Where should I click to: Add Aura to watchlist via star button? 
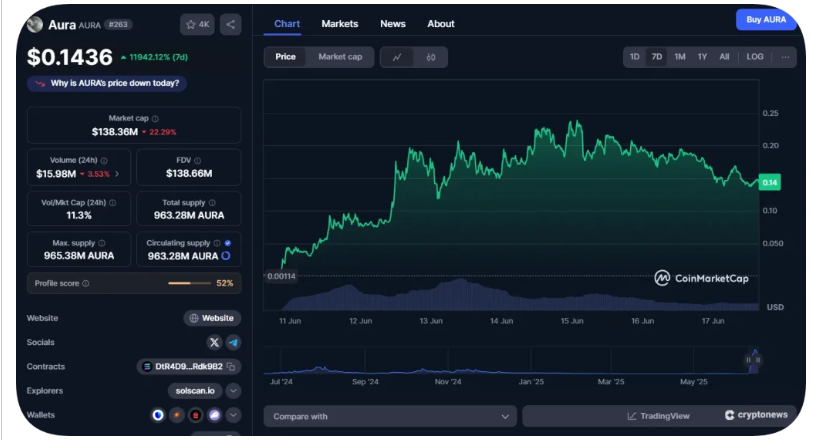[x=196, y=24]
